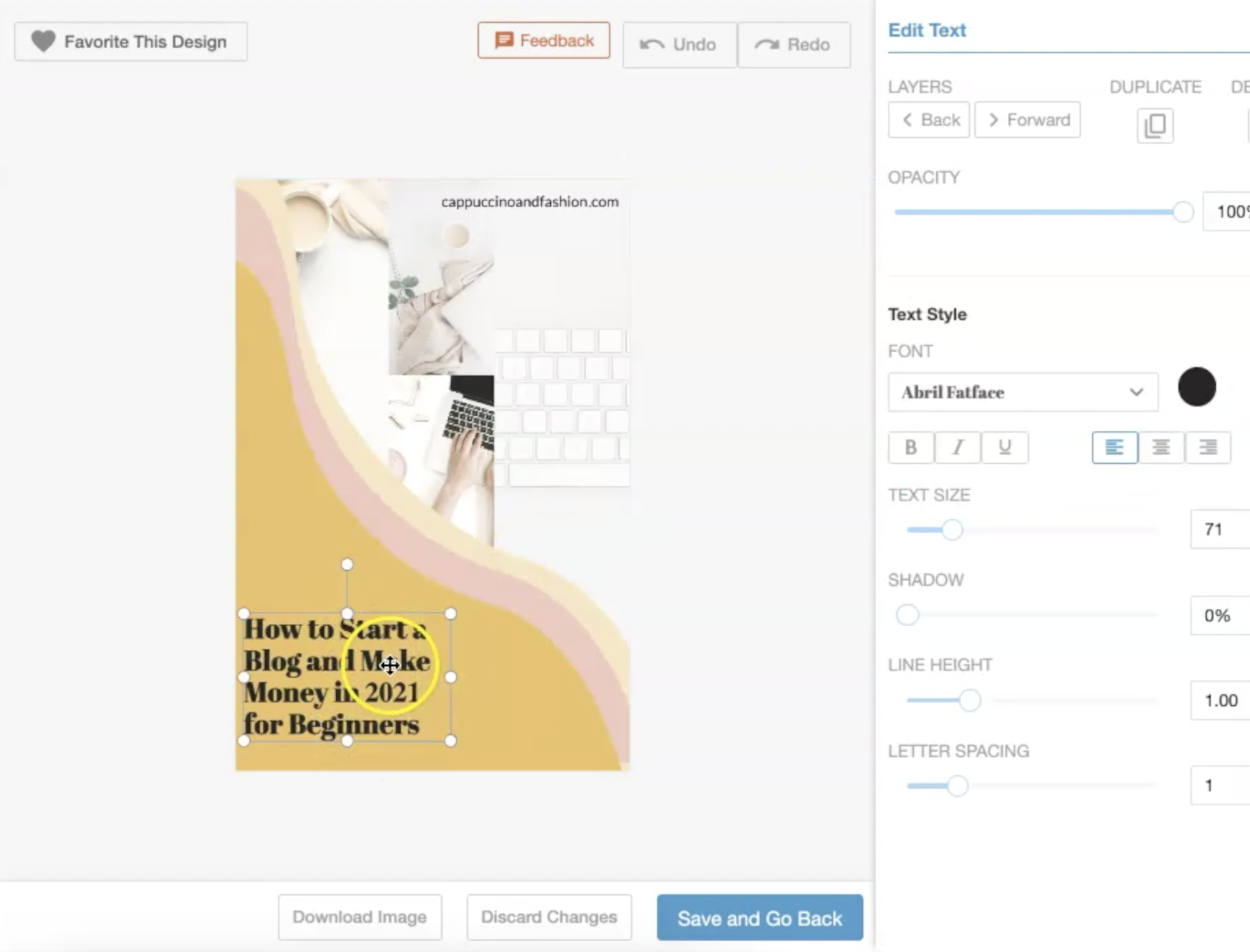1250x952 pixels.
Task: Send layer Back
Action: tap(929, 120)
